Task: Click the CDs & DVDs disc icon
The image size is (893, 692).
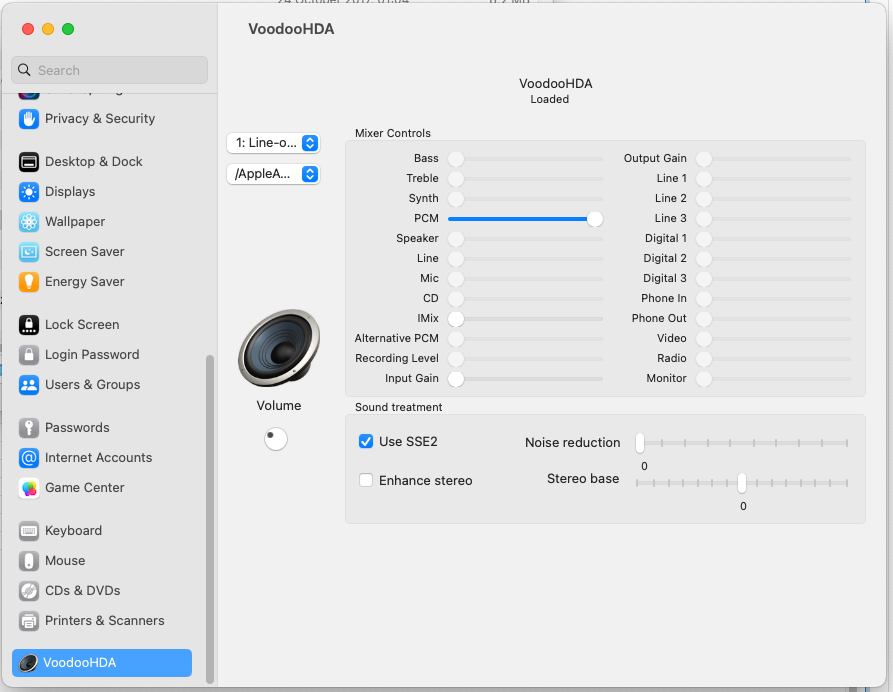Action: [x=28, y=591]
